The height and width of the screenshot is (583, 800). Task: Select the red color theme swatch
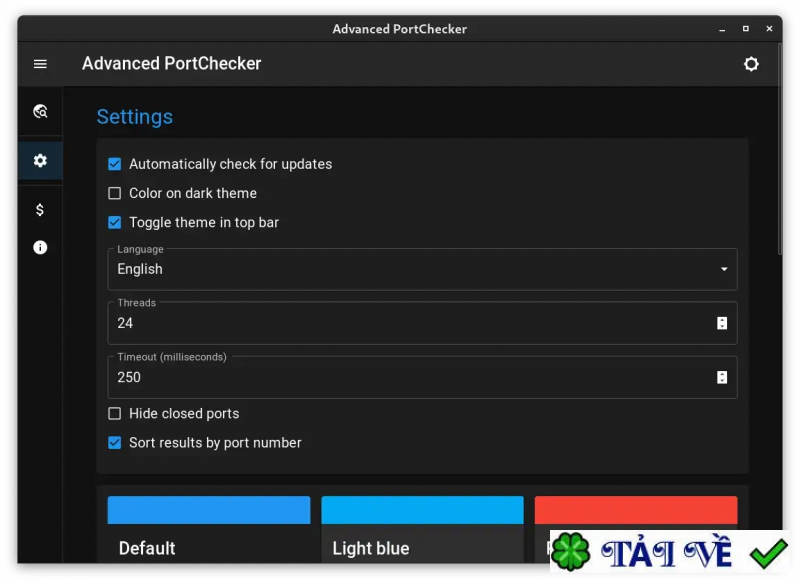click(636, 510)
